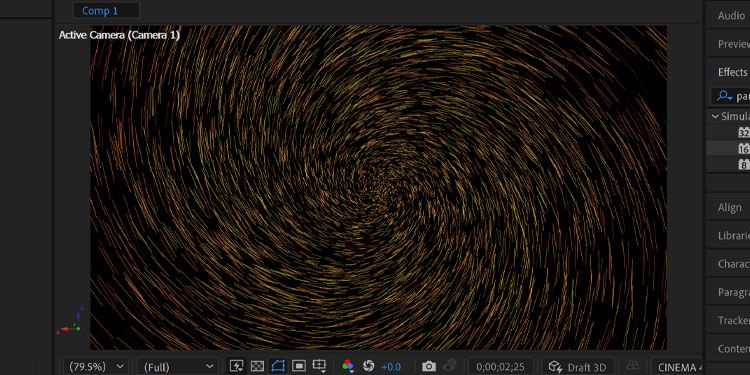The height and width of the screenshot is (375, 750).
Task: Select the 32-bit effect in list
Action: [743, 132]
